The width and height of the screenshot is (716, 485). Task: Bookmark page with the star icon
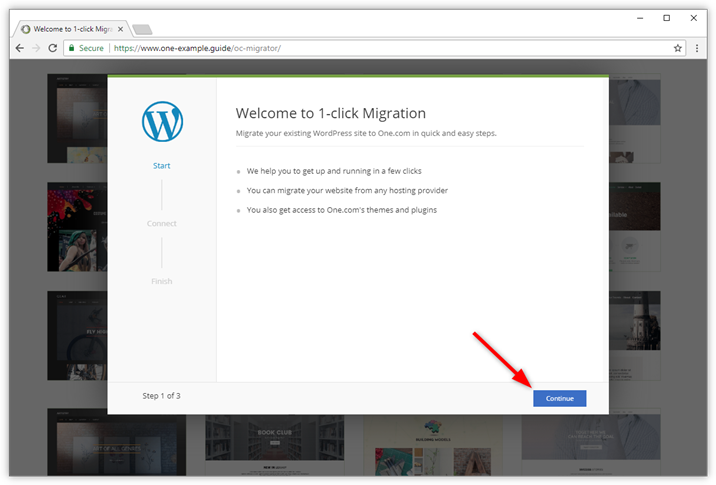pyautogui.click(x=678, y=48)
